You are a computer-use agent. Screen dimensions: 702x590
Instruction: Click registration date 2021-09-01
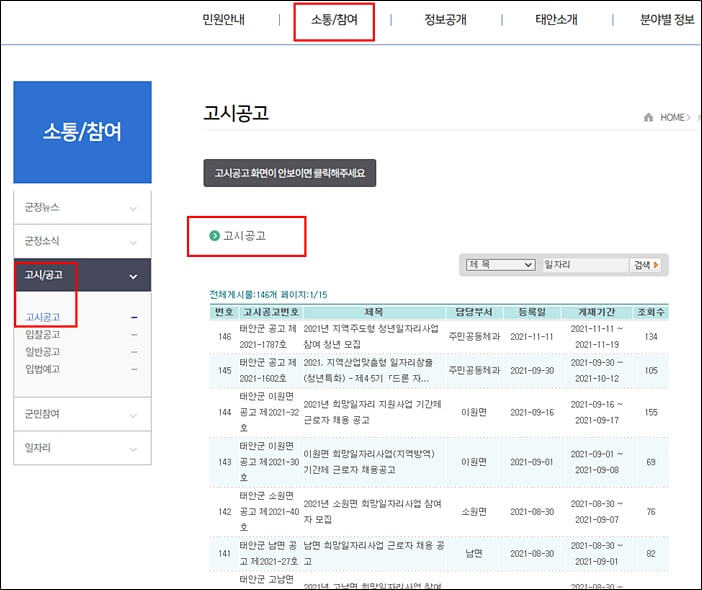point(532,462)
